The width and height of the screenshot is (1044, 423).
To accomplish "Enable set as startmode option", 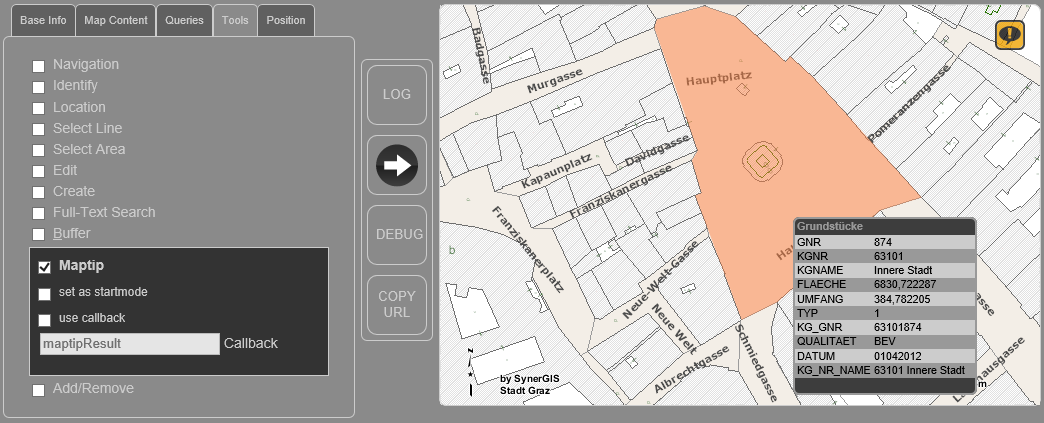I will [x=45, y=294].
